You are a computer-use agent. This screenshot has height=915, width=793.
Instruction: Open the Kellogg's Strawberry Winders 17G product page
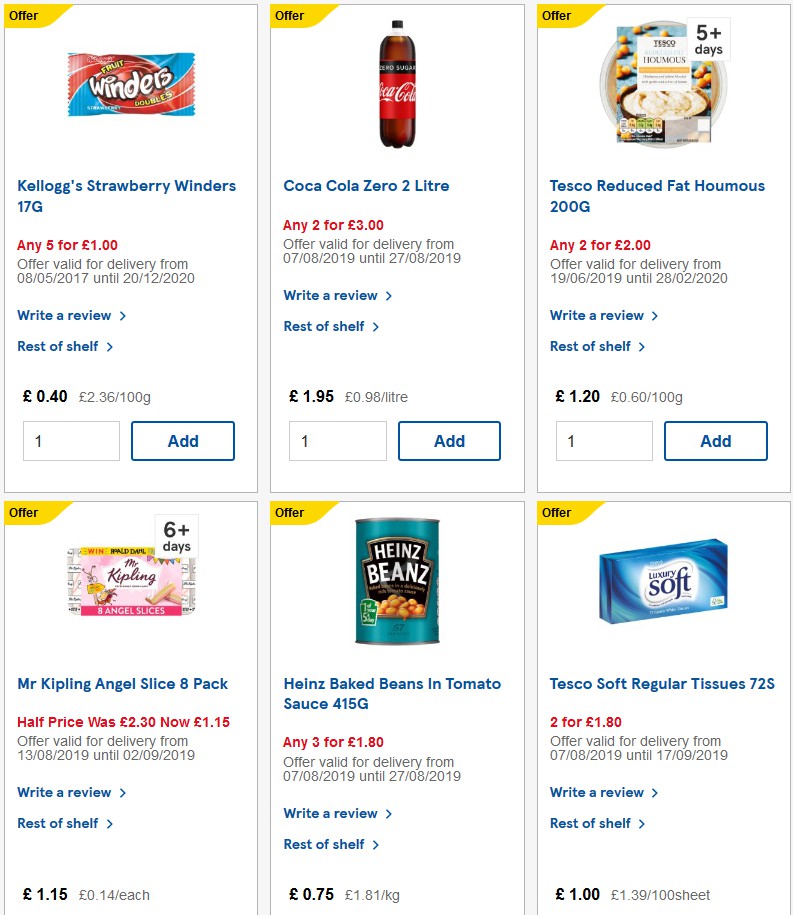[126, 196]
